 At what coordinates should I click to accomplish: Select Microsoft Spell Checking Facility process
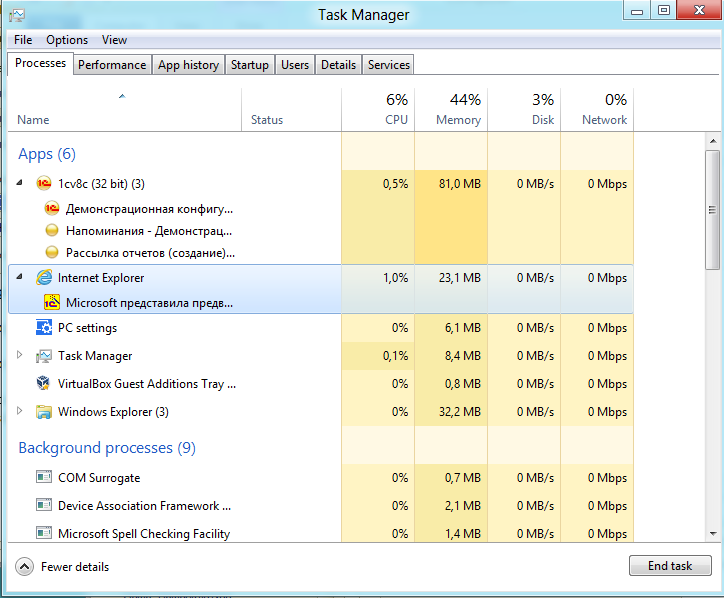(x=320, y=533)
